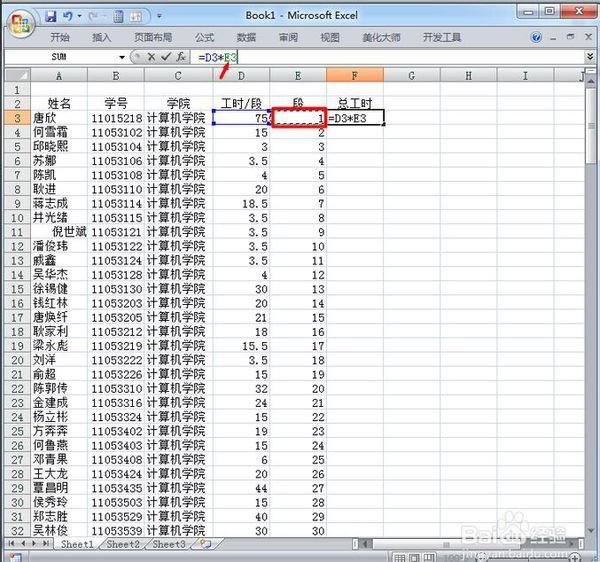Select row 3 header
The width and height of the screenshot is (600, 562).
pyautogui.click(x=17, y=118)
